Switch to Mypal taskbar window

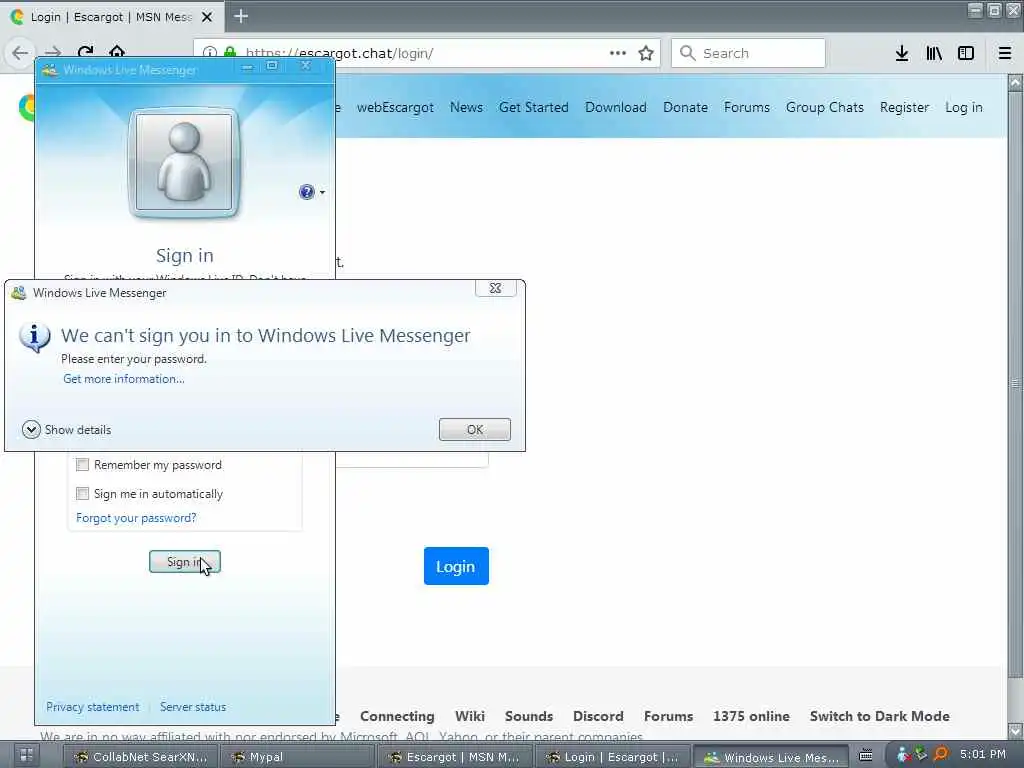tap(297, 757)
